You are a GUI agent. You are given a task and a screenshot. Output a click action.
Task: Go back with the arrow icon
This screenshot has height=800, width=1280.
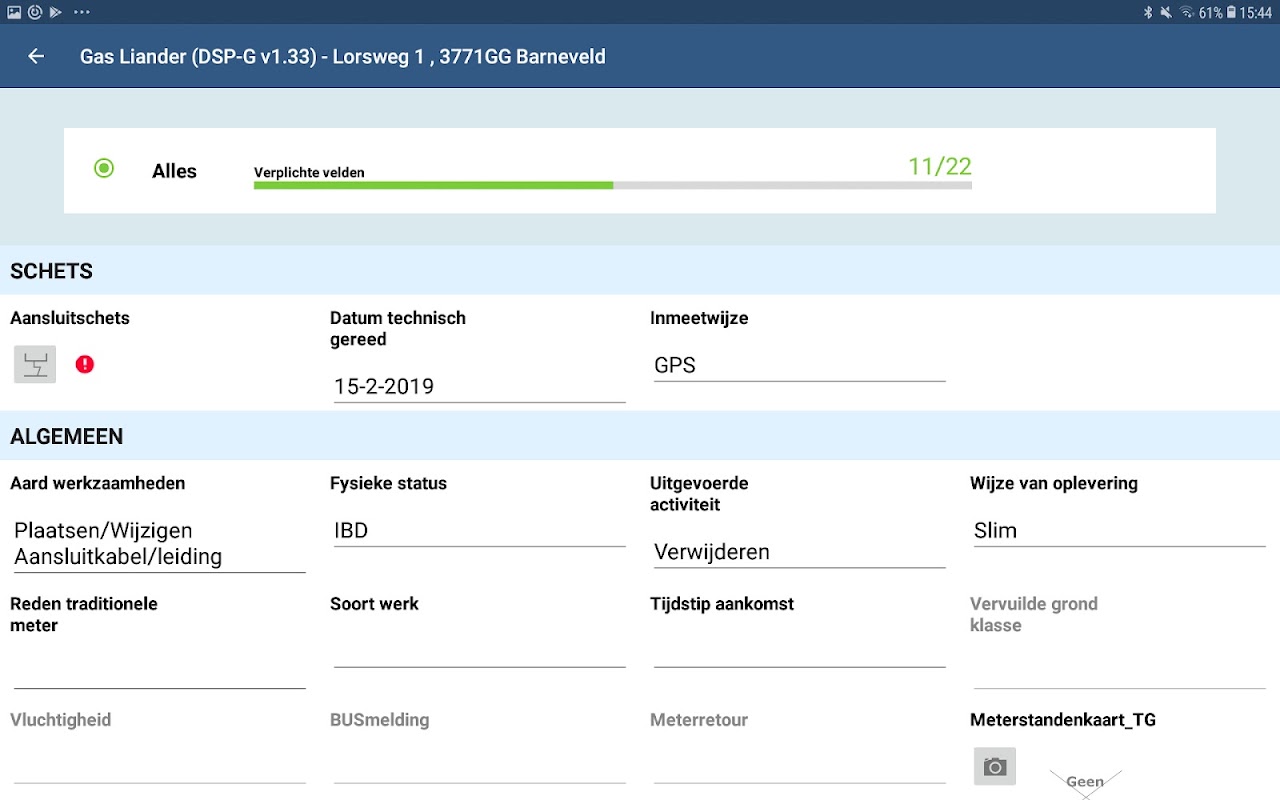tap(36, 56)
